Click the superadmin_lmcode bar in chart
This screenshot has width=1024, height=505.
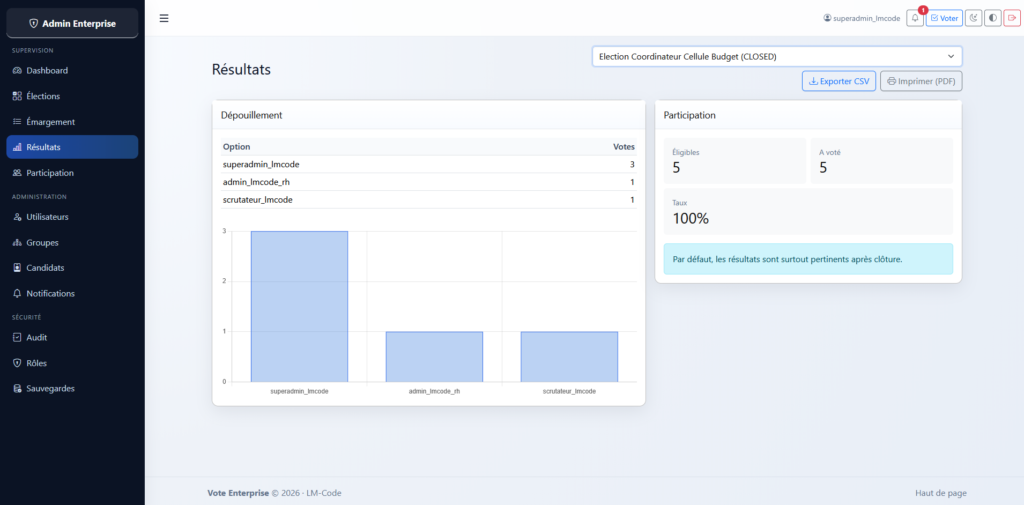click(299, 306)
